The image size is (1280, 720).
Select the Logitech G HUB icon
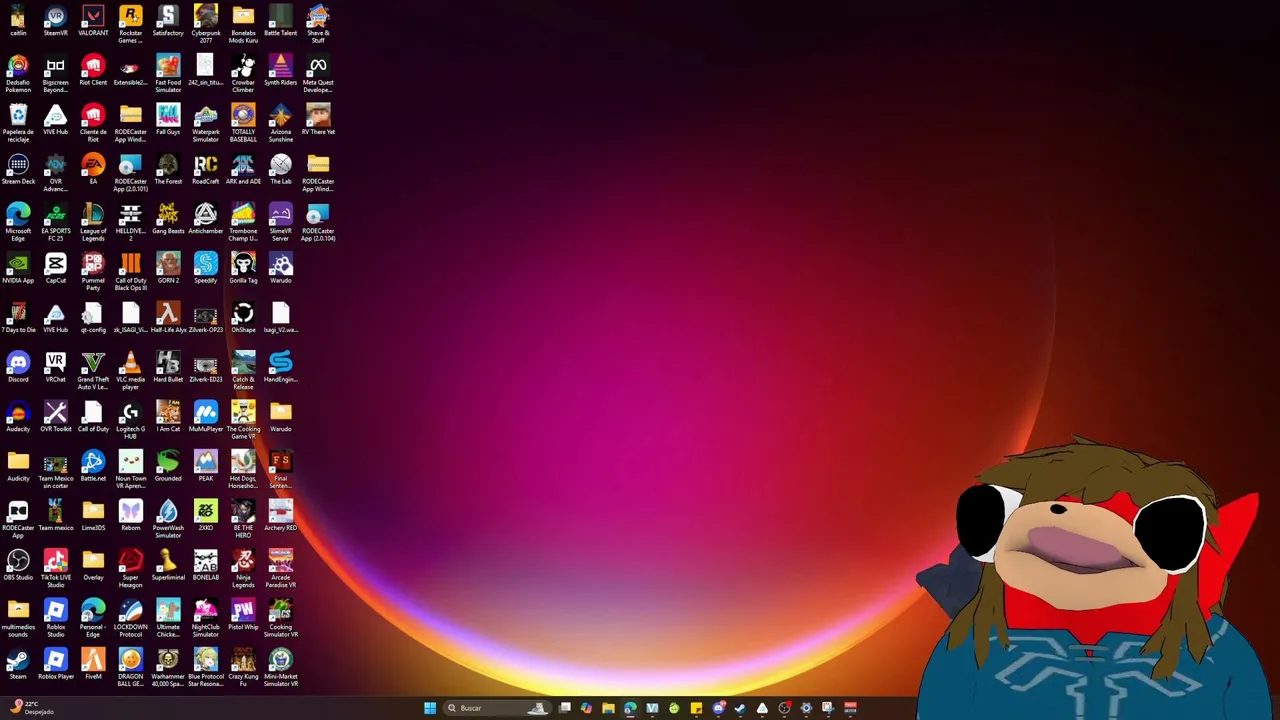click(x=130, y=420)
